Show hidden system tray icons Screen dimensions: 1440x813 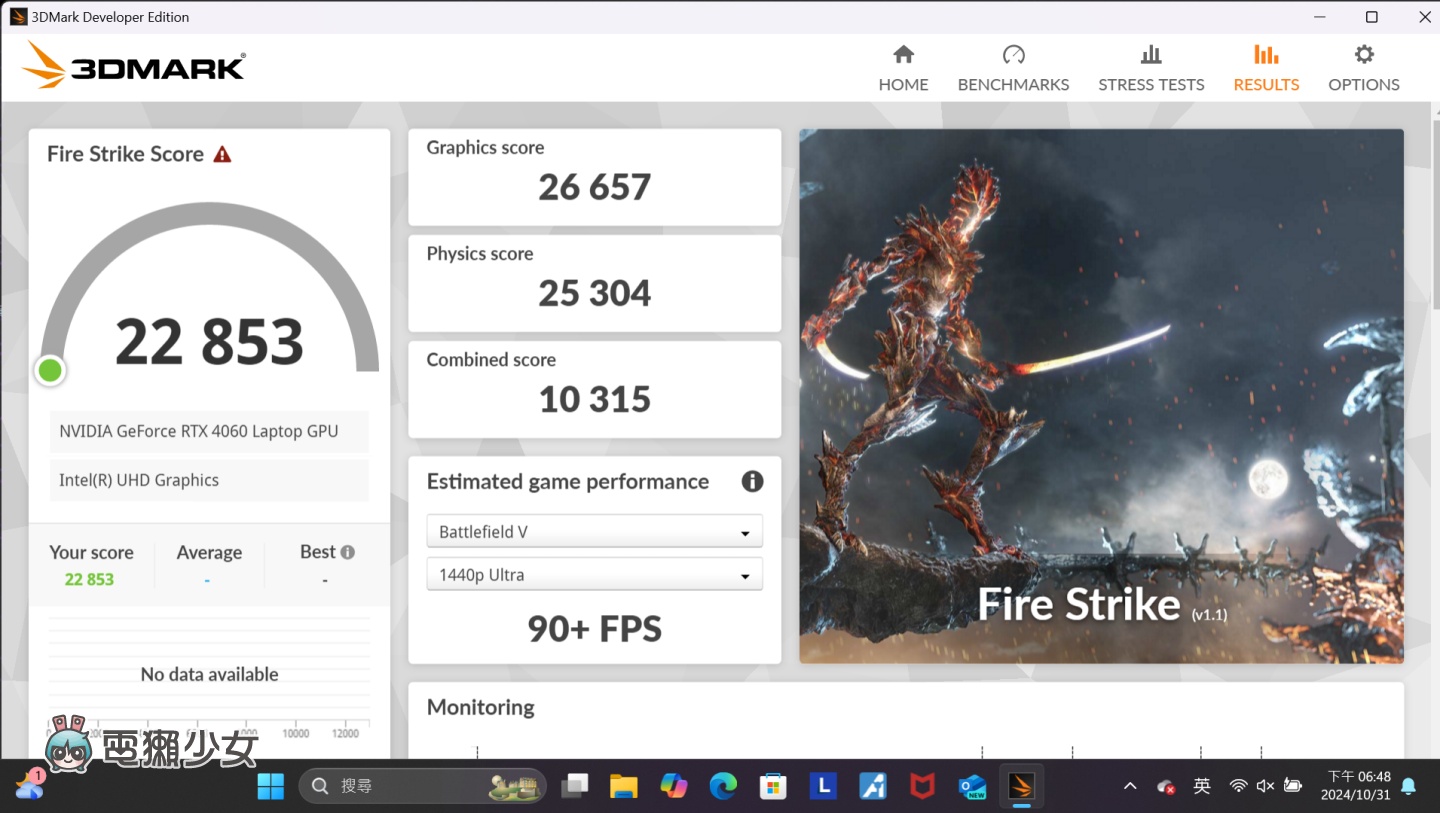tap(1130, 786)
